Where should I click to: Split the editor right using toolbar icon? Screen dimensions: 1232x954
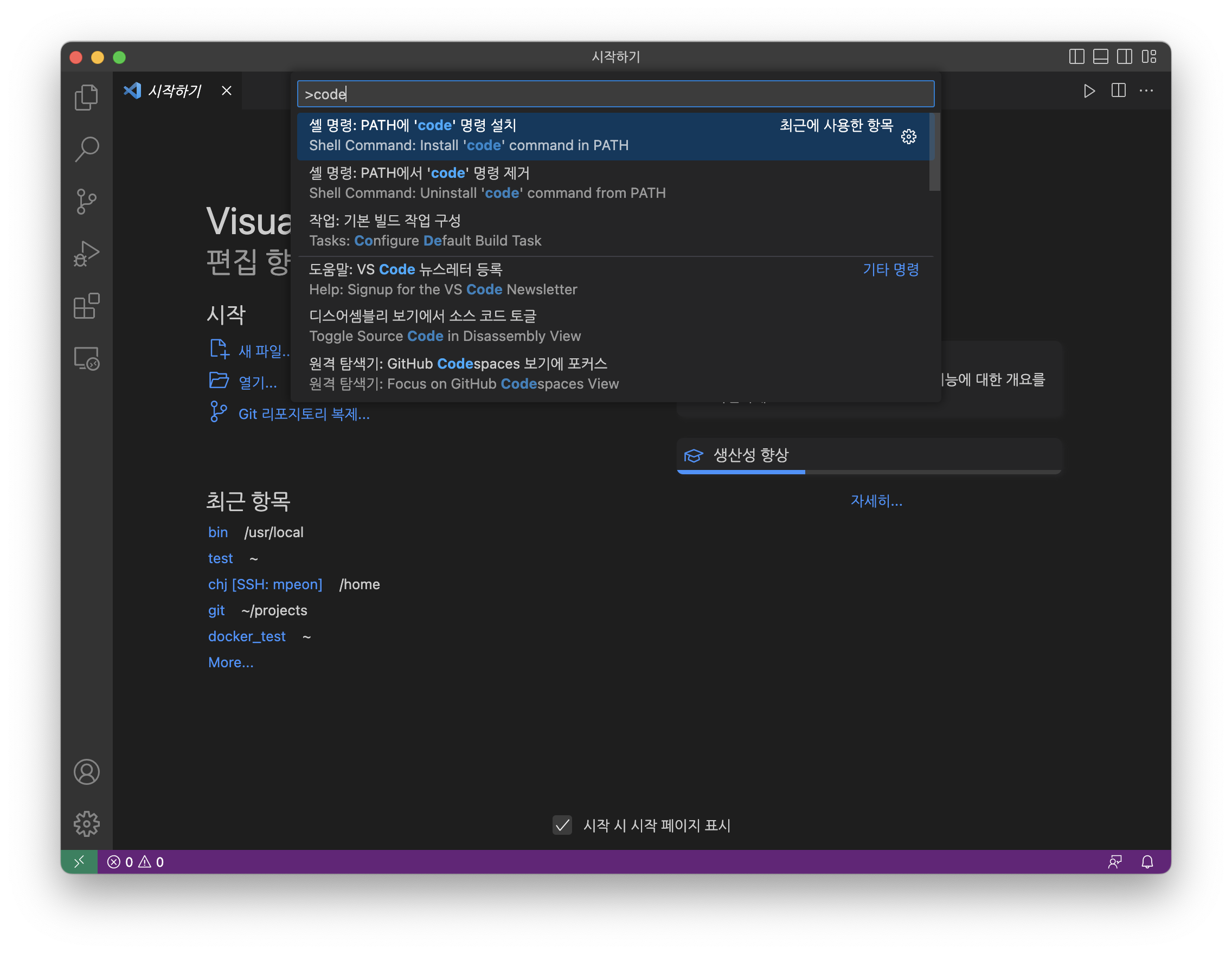click(1118, 91)
